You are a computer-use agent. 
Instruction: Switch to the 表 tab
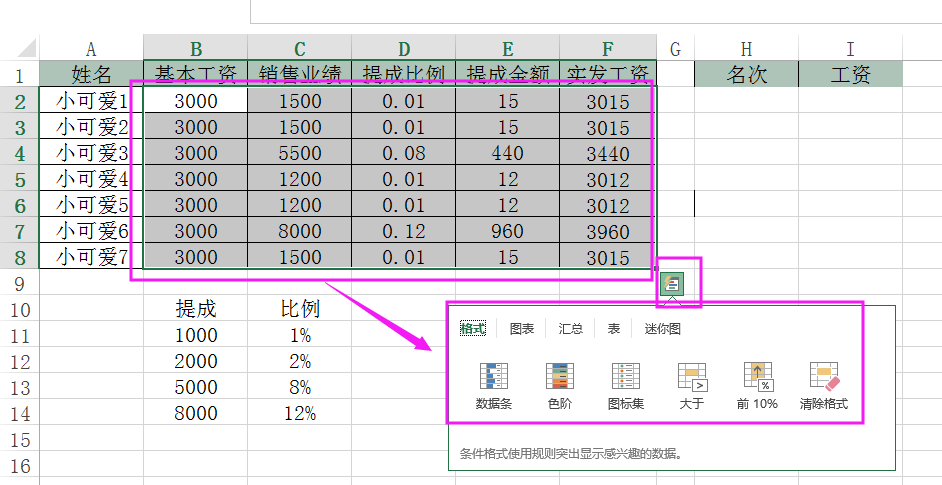[x=613, y=329]
